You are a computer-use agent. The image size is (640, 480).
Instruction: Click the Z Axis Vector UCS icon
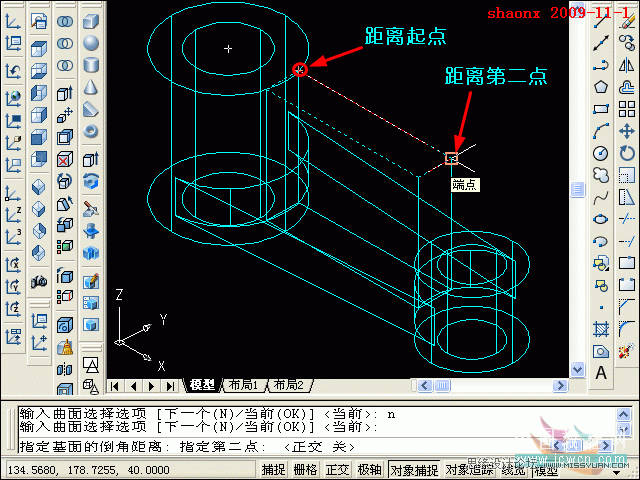(13, 215)
